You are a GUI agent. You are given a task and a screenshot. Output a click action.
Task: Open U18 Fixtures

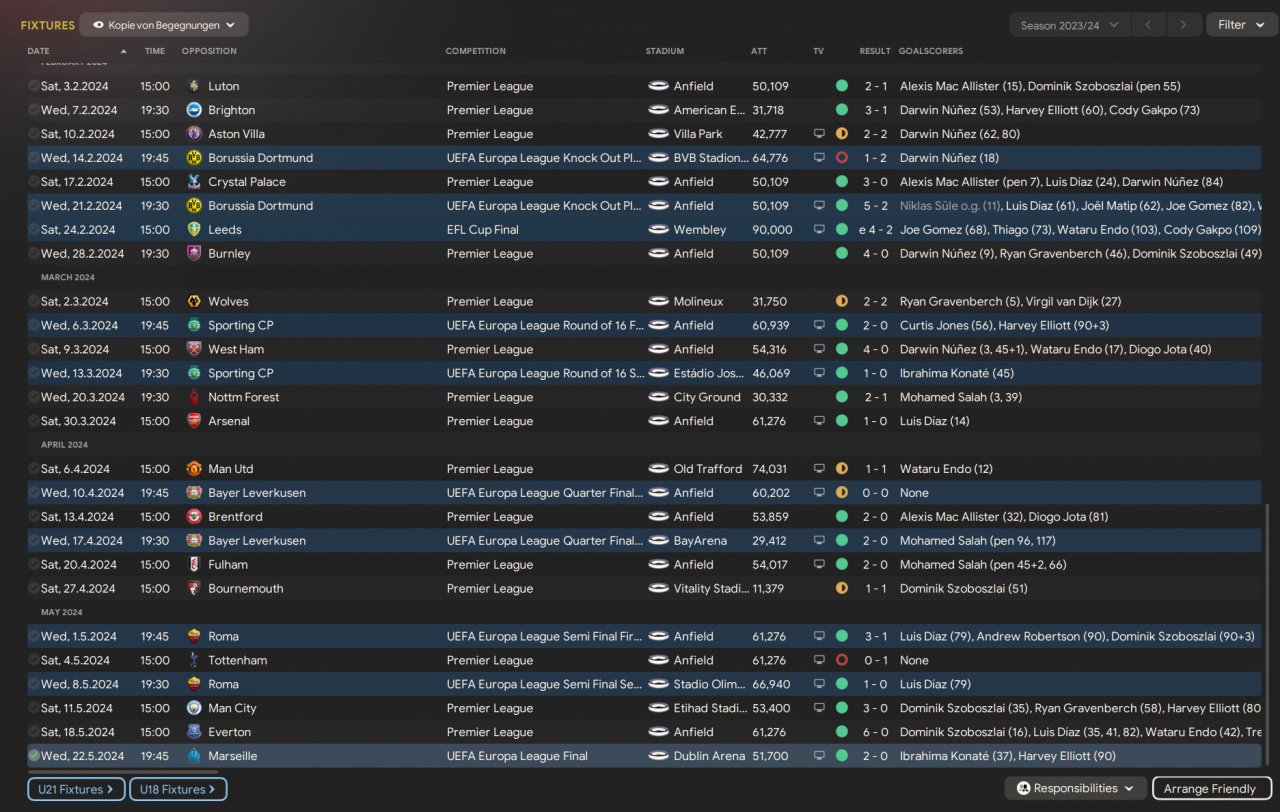point(178,790)
